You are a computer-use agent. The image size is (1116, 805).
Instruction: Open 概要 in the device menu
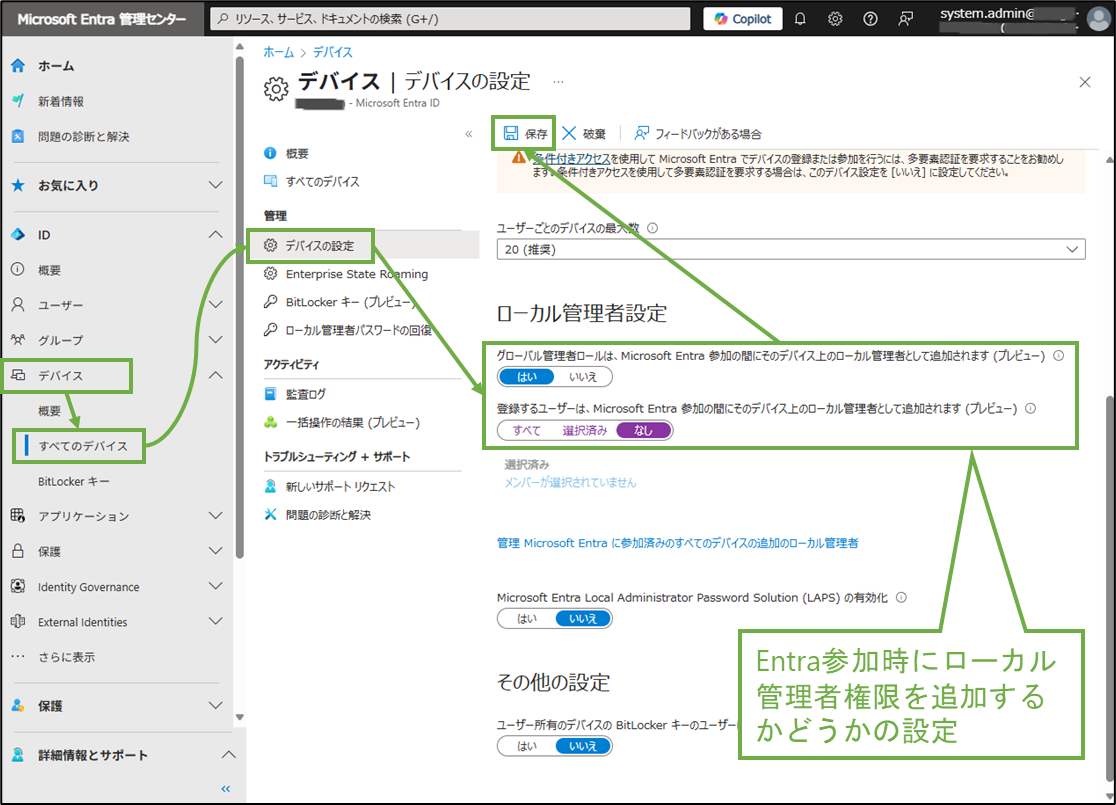click(x=297, y=153)
